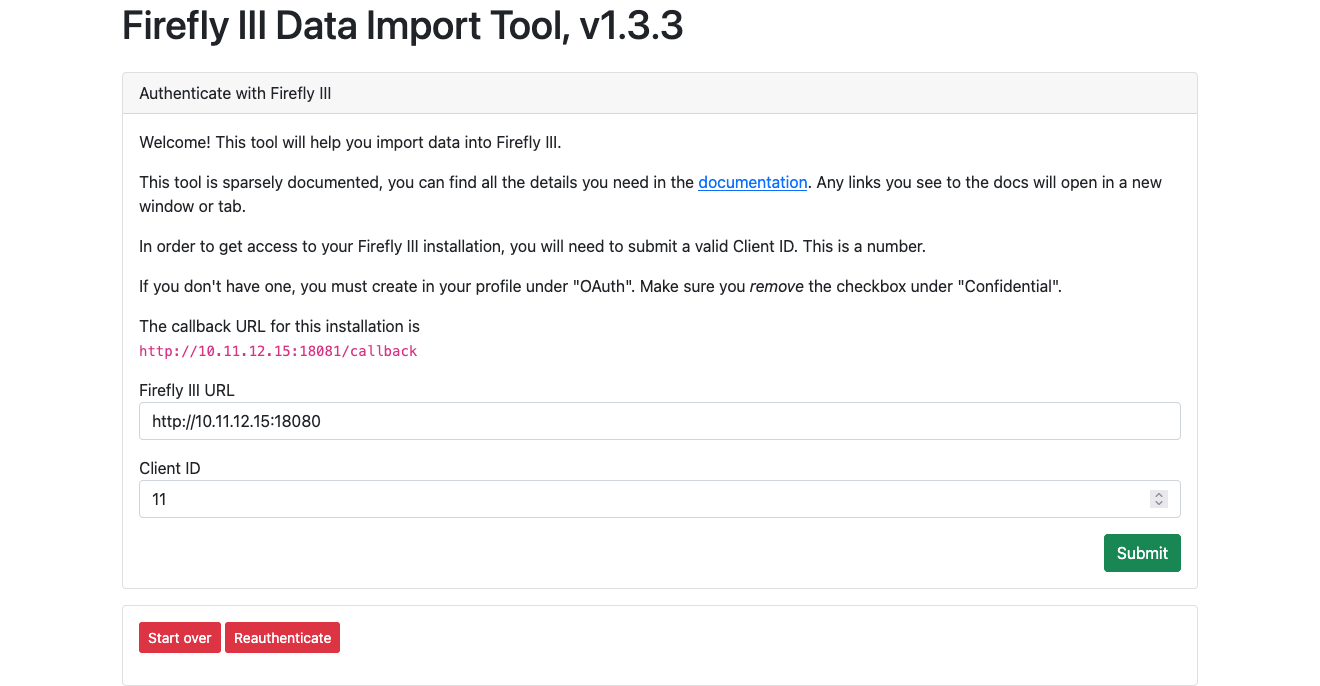Focus the Firefly III URL field
This screenshot has height=686, width=1320.
[x=659, y=421]
